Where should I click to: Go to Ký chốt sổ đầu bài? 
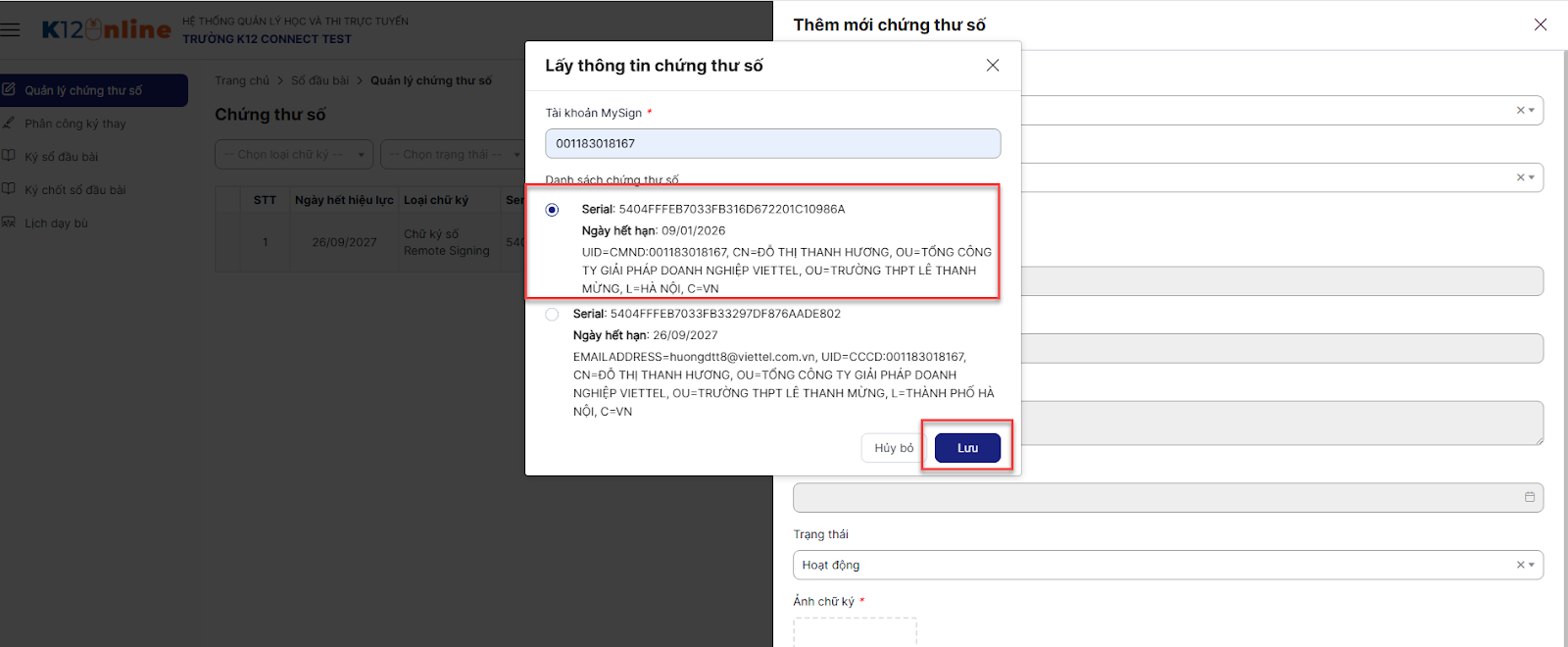[75, 190]
